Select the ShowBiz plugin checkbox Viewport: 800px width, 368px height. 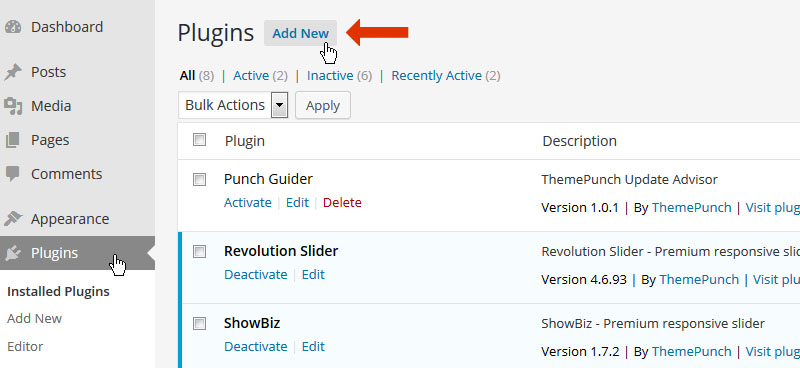point(199,324)
